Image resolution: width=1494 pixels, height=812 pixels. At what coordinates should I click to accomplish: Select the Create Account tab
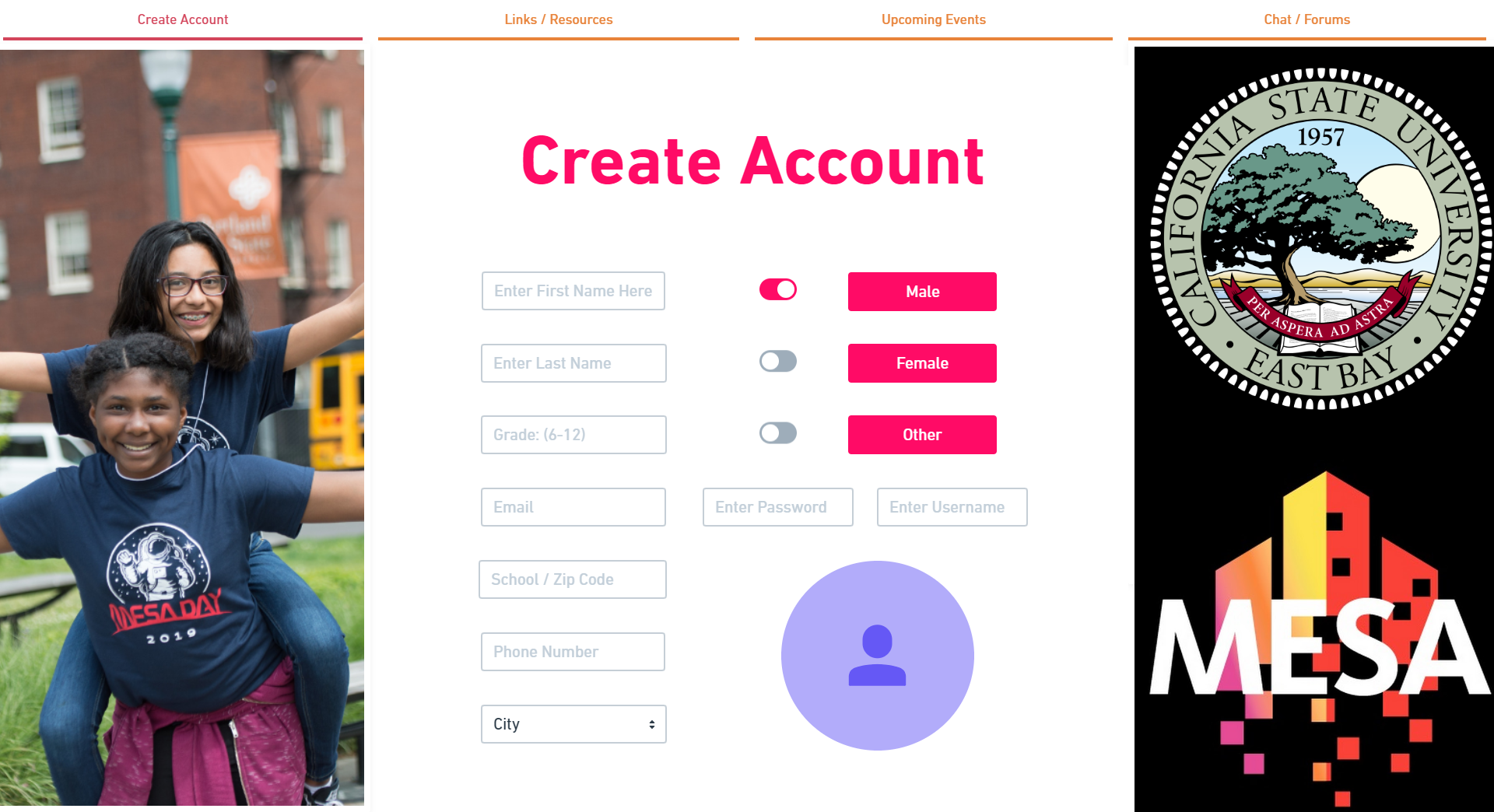(x=183, y=19)
